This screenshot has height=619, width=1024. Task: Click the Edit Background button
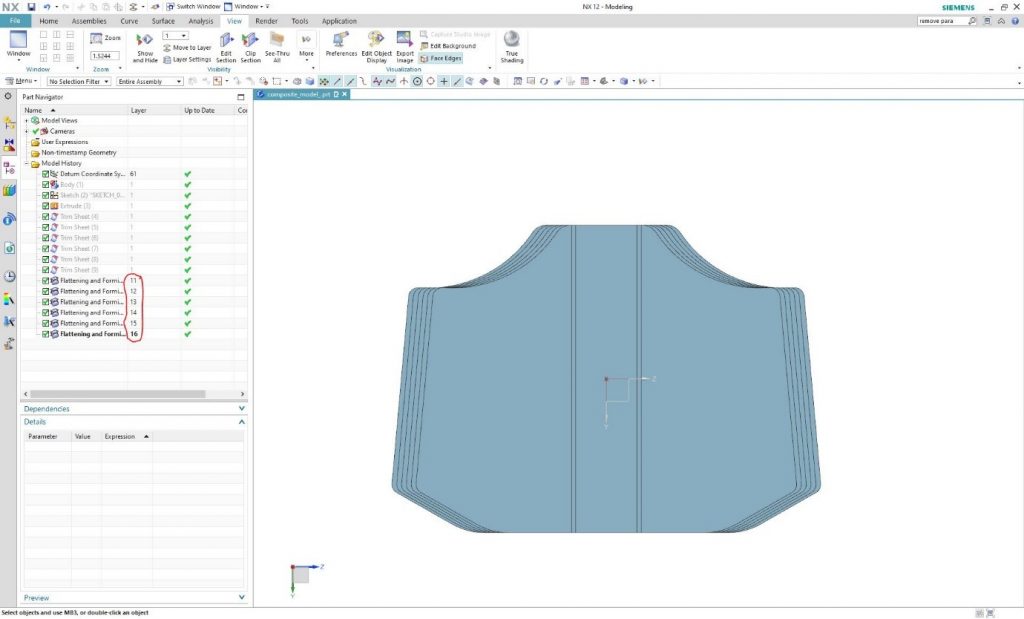[x=452, y=46]
